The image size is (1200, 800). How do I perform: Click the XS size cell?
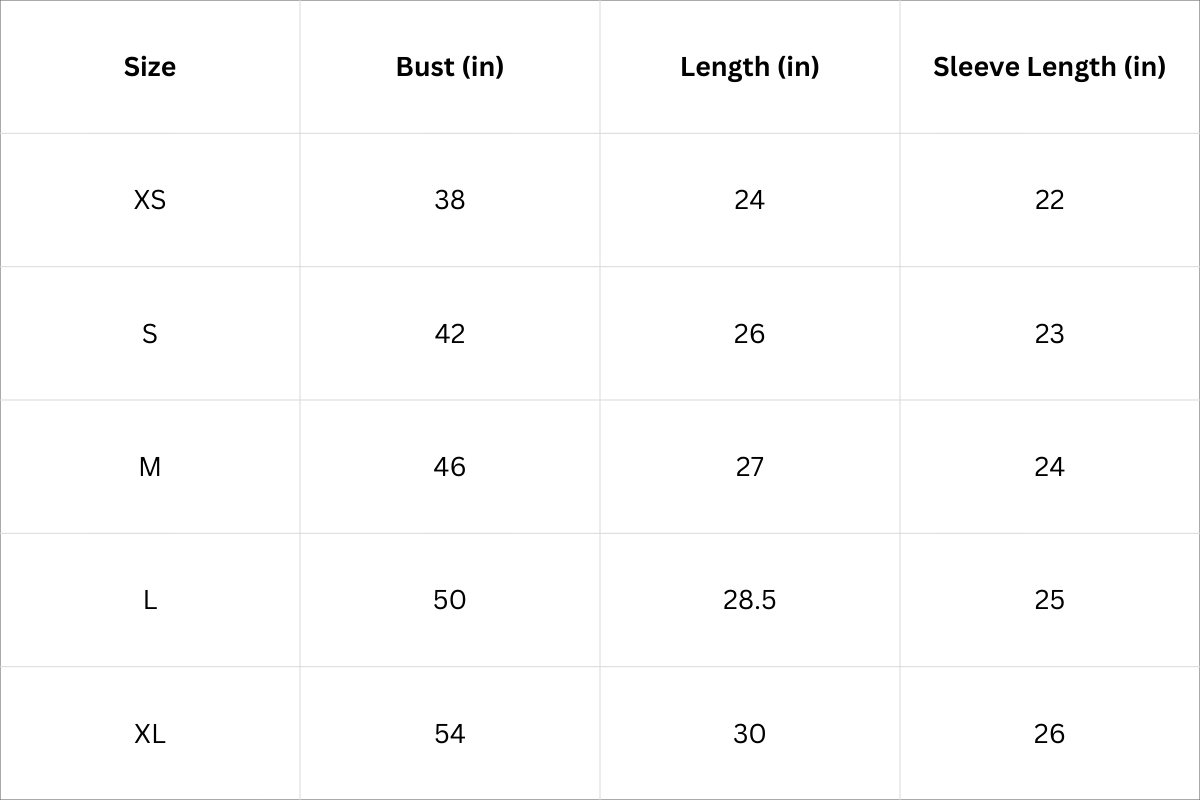(150, 200)
